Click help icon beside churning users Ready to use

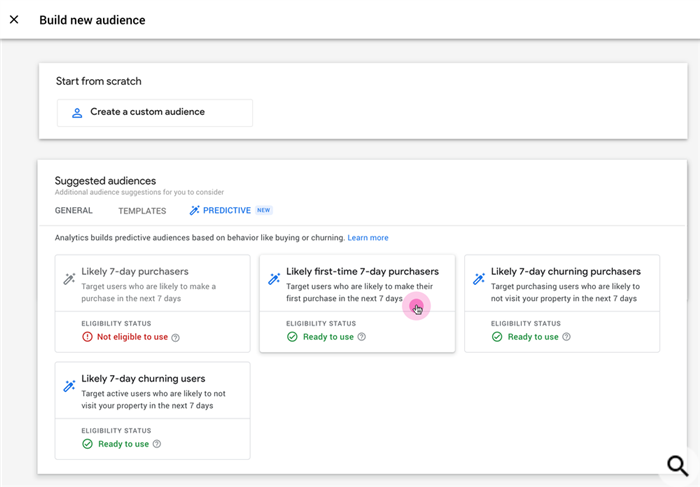(157, 444)
